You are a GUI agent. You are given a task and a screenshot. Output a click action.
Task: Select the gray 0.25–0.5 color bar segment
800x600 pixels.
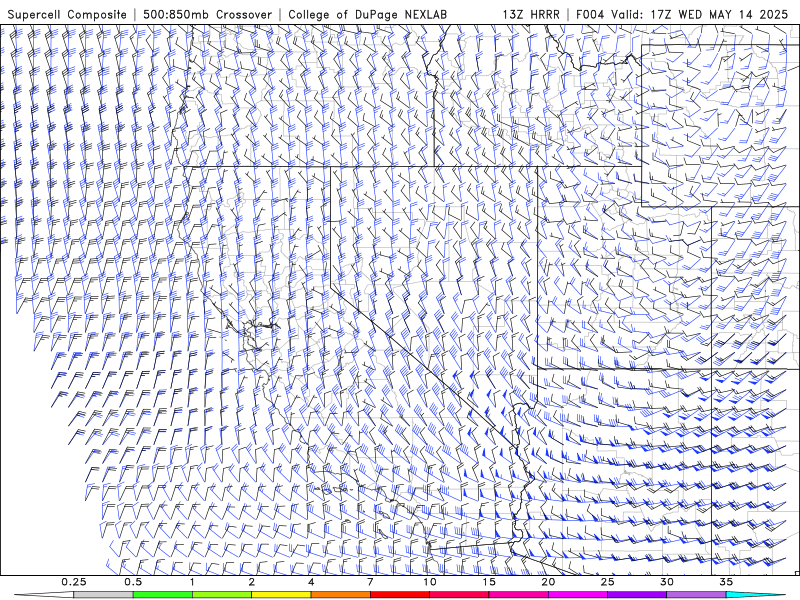point(103,595)
